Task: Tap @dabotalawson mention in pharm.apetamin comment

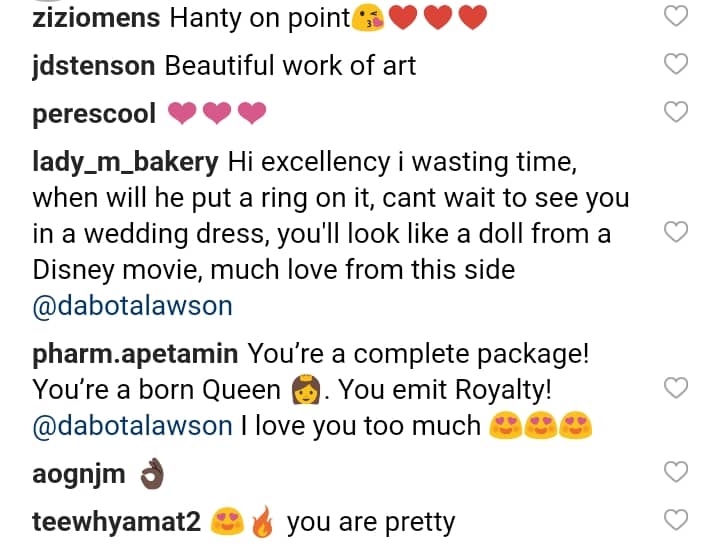Action: coord(132,426)
